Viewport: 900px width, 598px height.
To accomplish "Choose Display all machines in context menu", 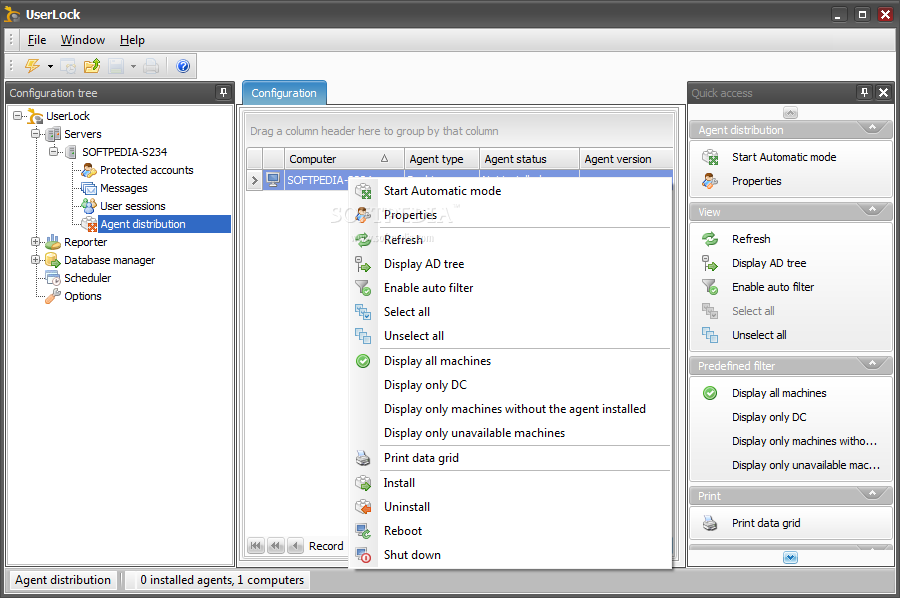I will pos(510,360).
